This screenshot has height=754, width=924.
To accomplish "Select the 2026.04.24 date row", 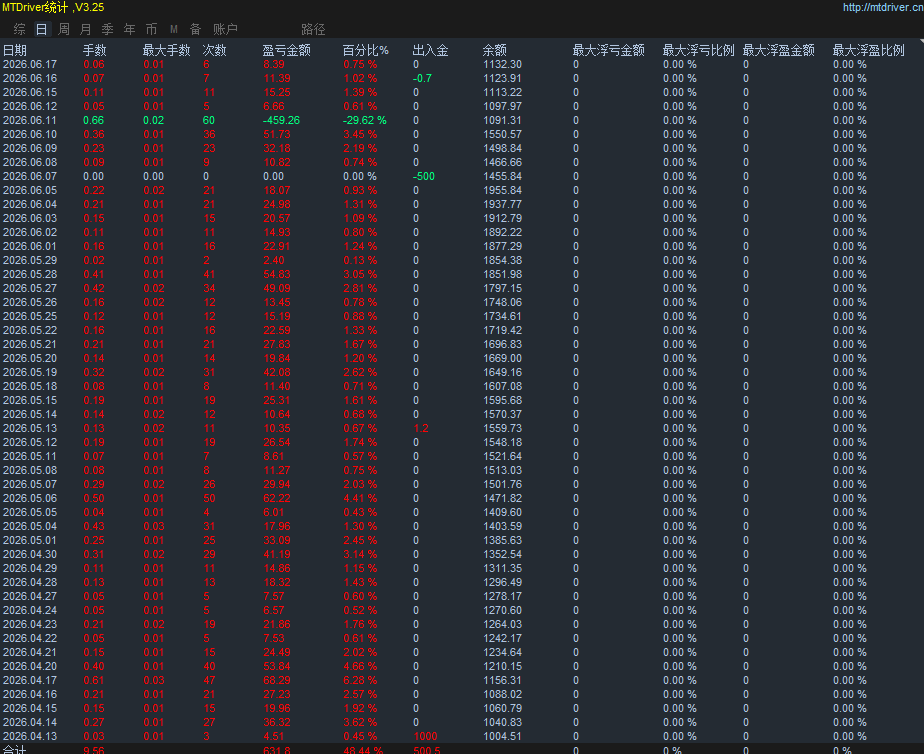I will pyautogui.click(x=30, y=610).
